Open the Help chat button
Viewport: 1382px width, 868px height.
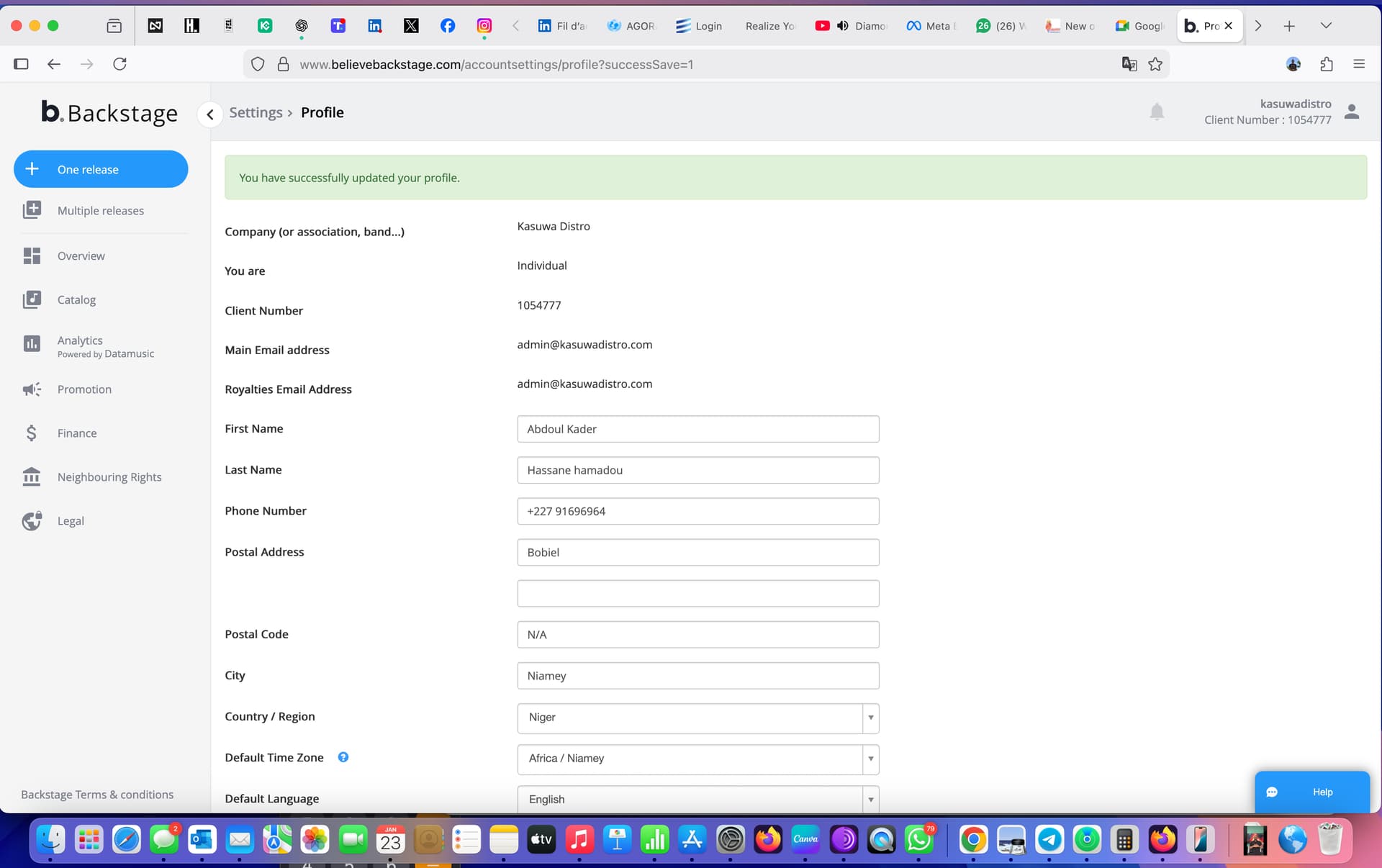(1311, 792)
